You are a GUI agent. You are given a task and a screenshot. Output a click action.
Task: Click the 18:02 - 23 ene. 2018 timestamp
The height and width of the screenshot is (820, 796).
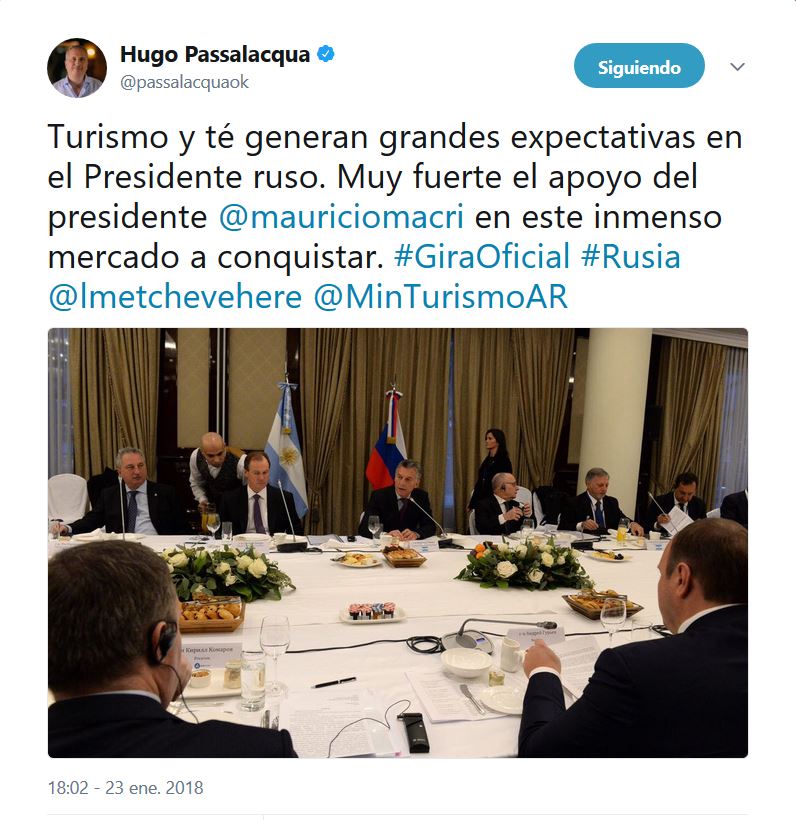tap(126, 788)
